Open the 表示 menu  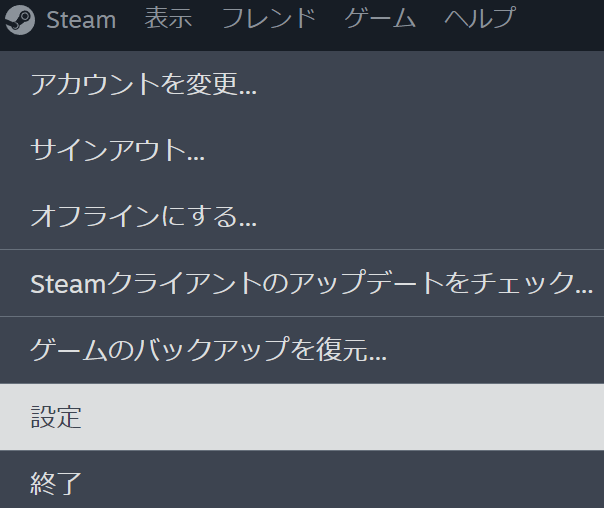(x=168, y=19)
